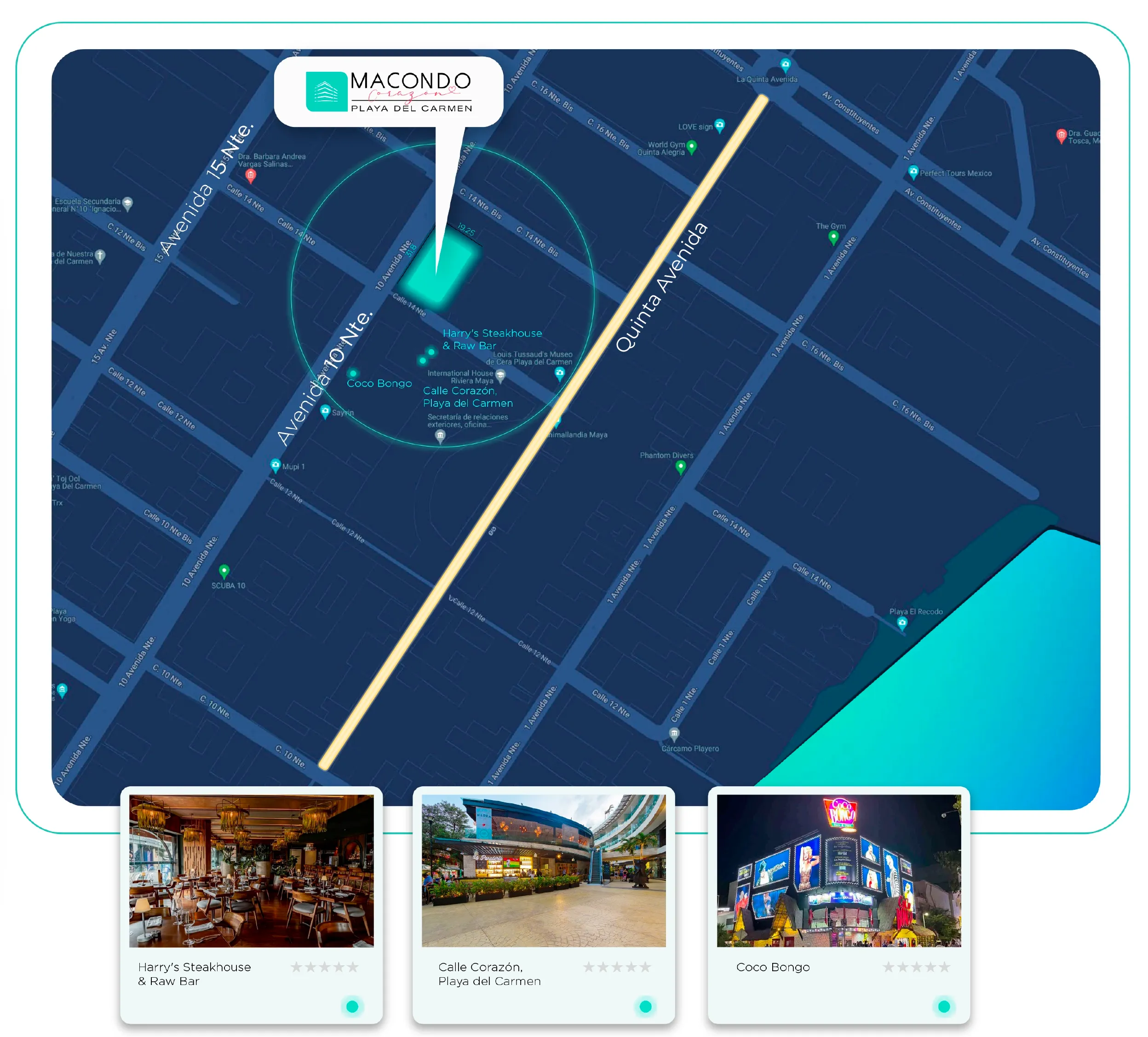Click the LOVE sign camera pin
The height and width of the screenshot is (1037, 1148).
click(x=720, y=125)
